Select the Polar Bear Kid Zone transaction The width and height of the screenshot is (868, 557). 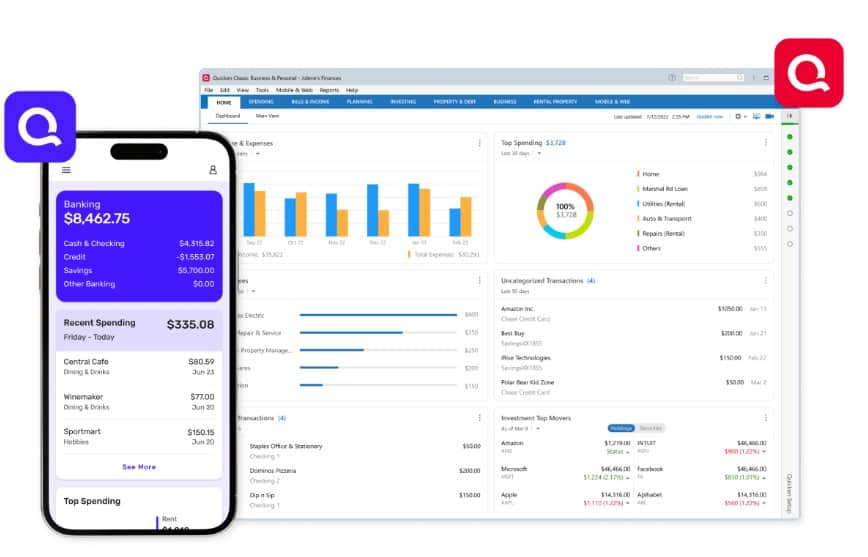pyautogui.click(x=633, y=387)
